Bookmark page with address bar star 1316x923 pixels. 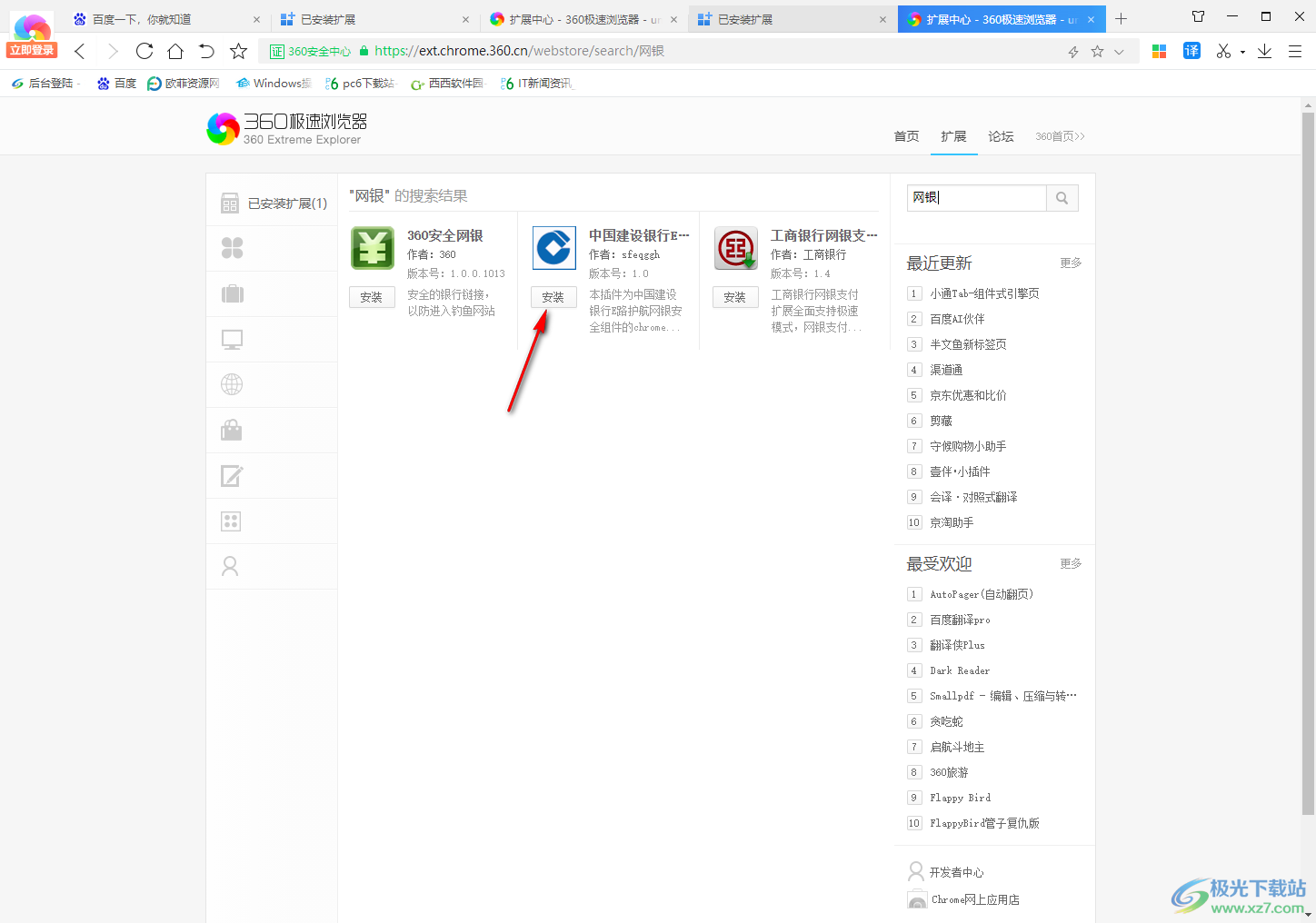1097,52
